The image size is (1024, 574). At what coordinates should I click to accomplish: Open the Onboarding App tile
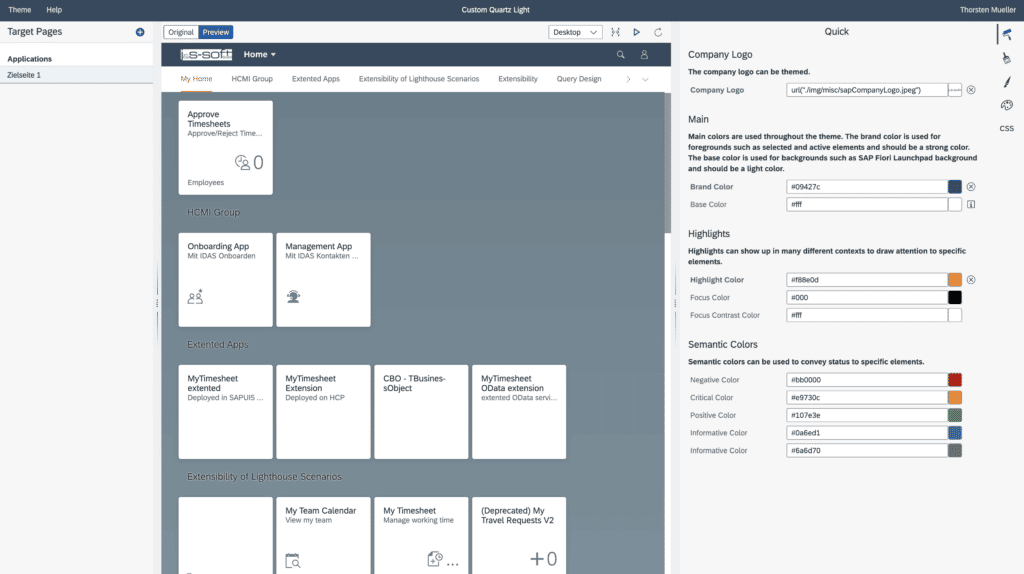pos(225,279)
